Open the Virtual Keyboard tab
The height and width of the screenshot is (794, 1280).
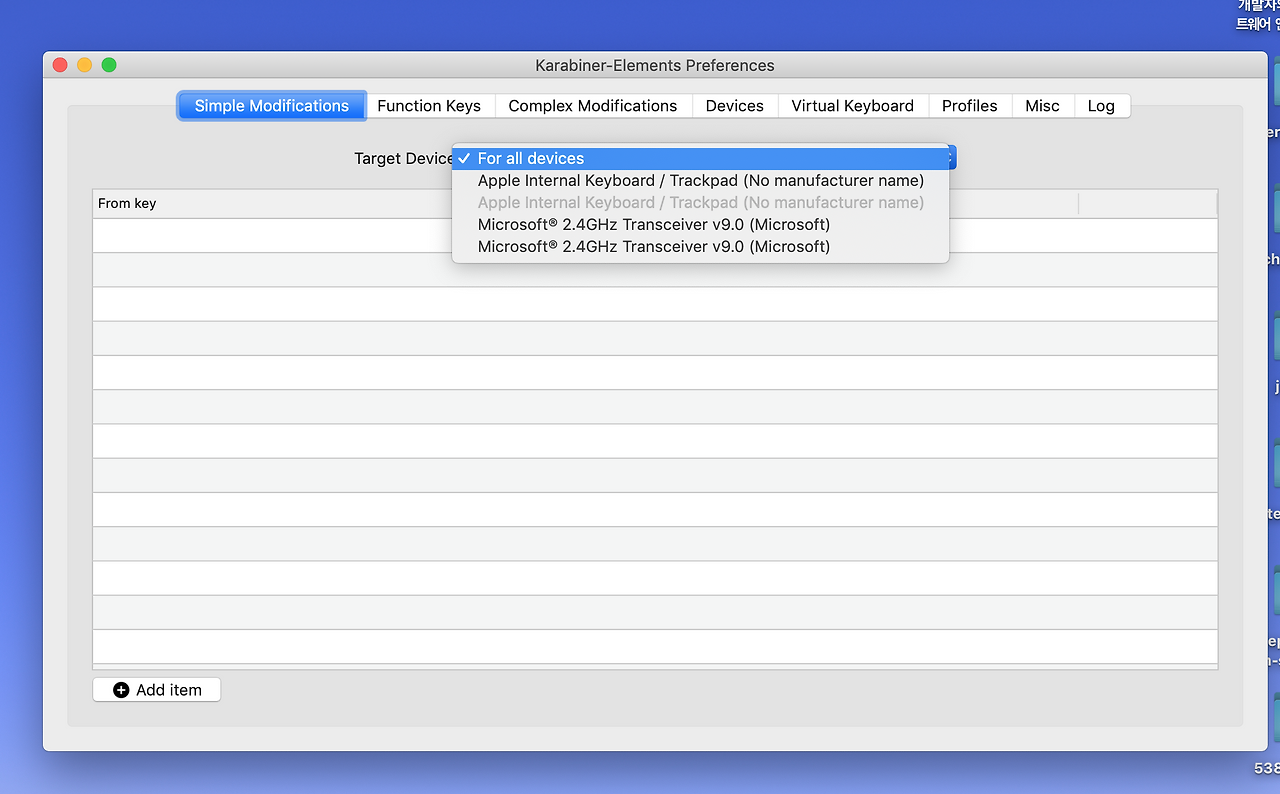(x=853, y=106)
